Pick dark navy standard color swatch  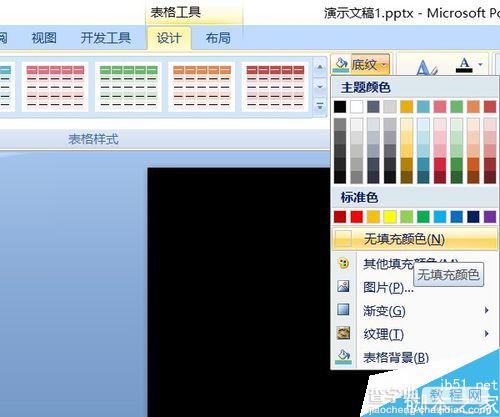[x=473, y=217]
